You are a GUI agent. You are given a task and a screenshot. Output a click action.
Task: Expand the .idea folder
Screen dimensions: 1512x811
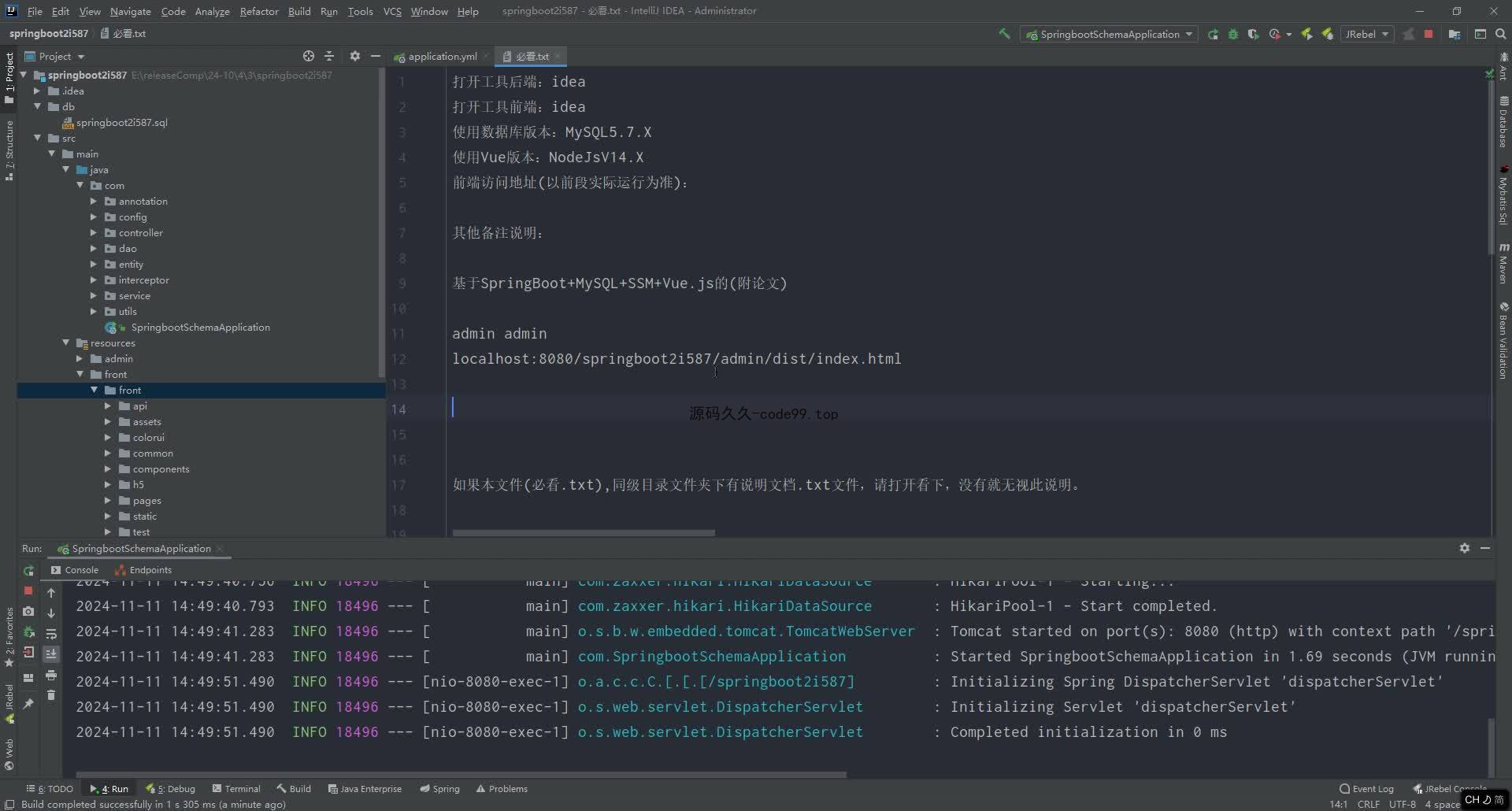pos(37,91)
